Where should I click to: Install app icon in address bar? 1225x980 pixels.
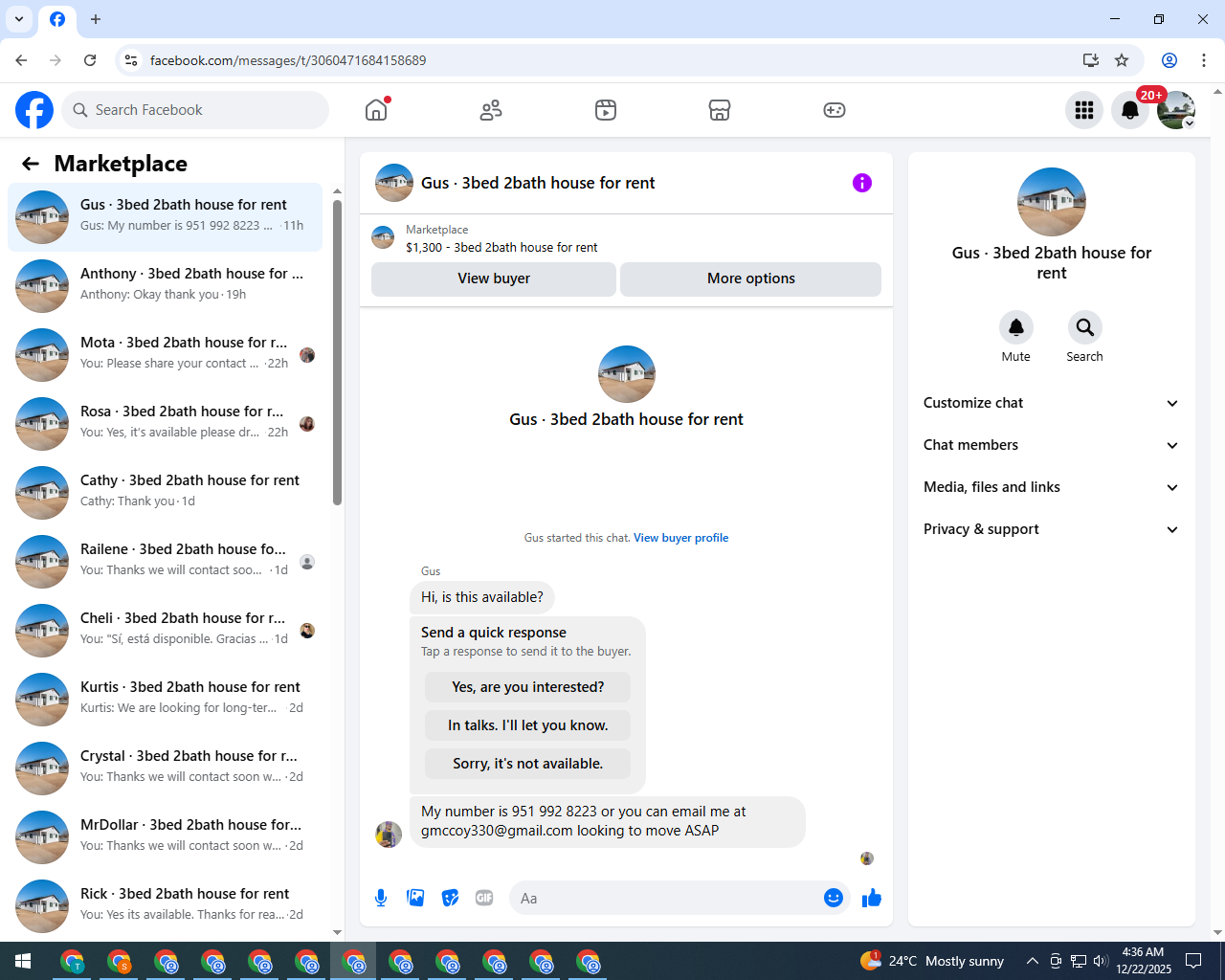pos(1091,60)
